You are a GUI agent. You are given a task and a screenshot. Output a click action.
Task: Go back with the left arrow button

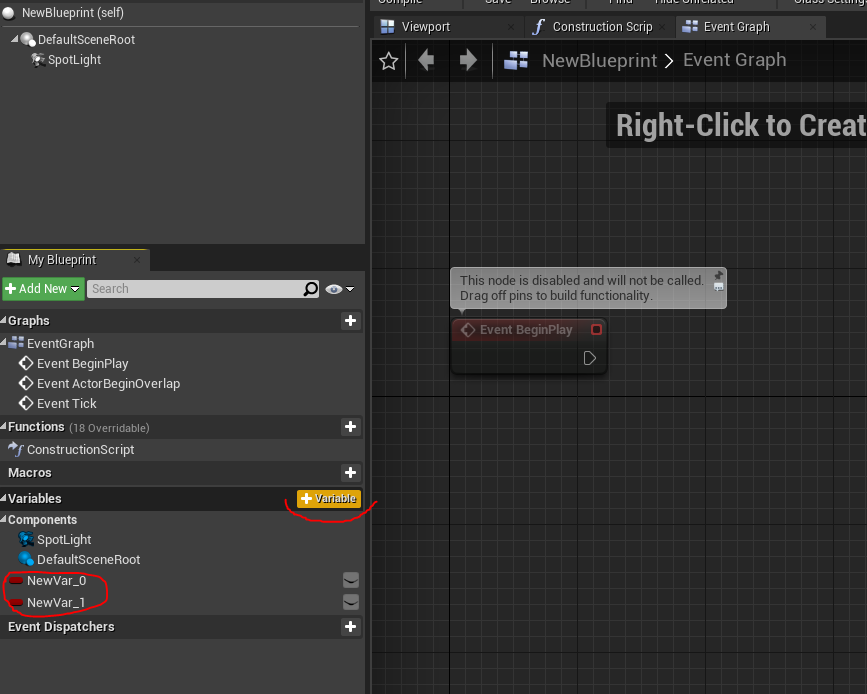click(426, 60)
